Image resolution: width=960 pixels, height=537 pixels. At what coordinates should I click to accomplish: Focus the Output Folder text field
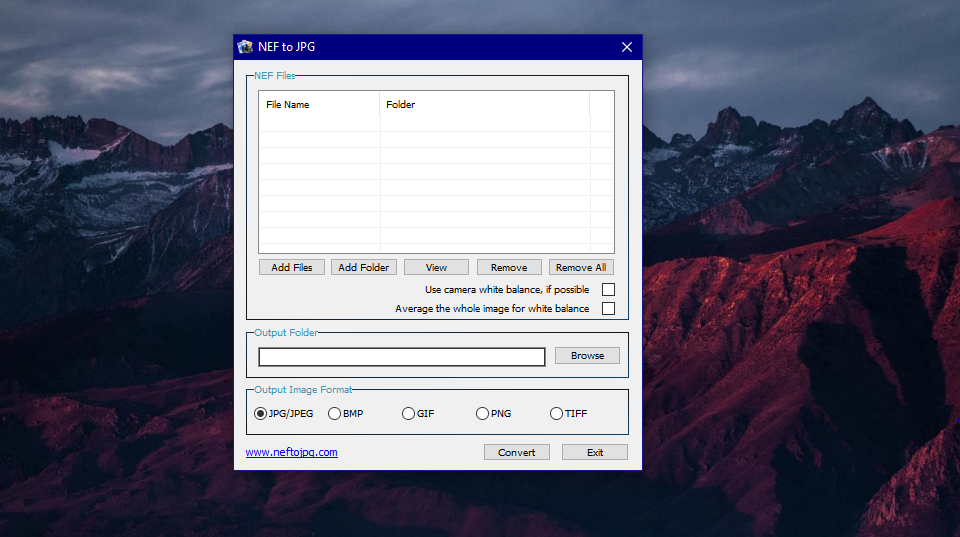click(402, 357)
